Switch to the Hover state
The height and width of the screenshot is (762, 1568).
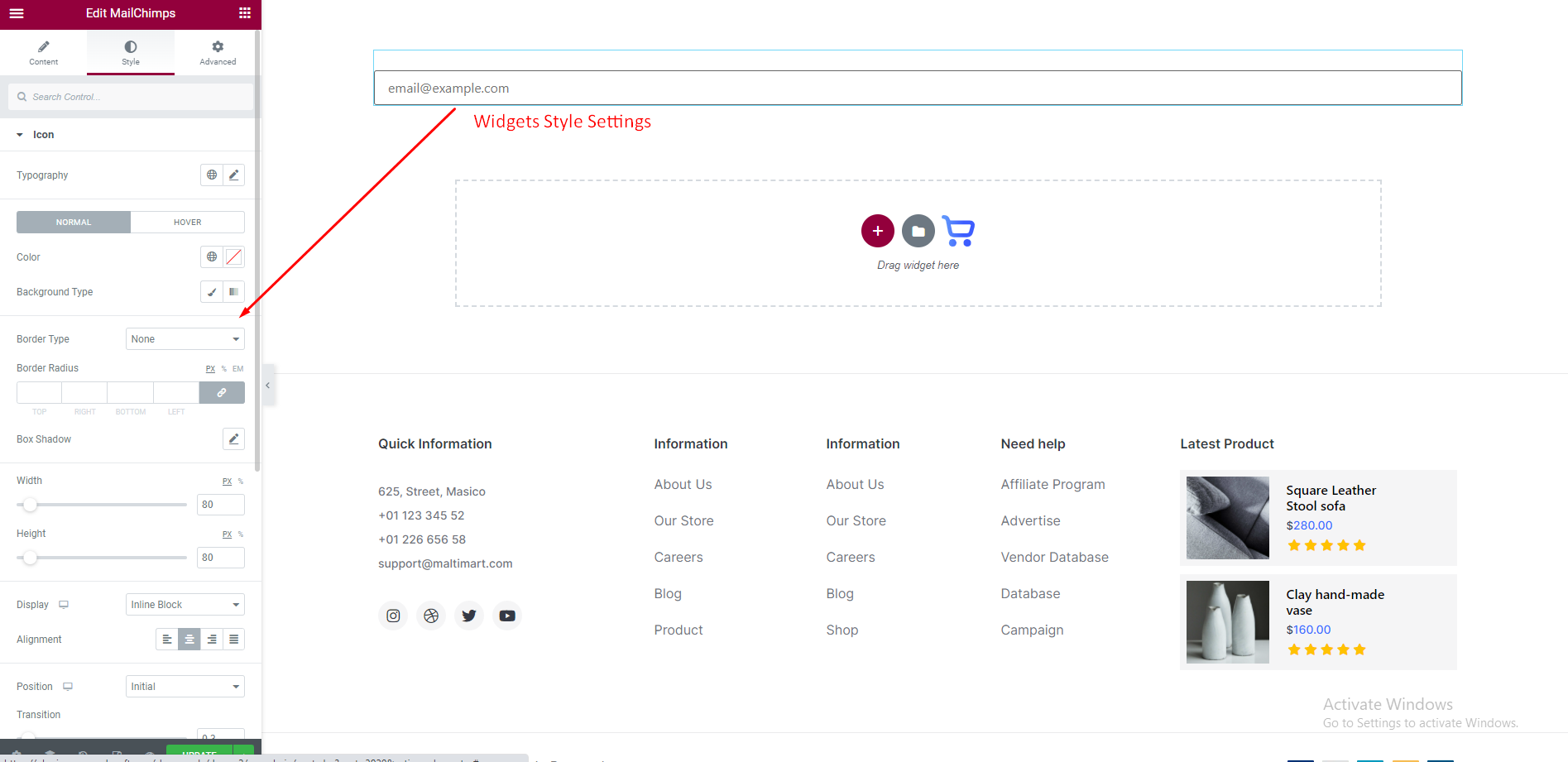[x=187, y=222]
